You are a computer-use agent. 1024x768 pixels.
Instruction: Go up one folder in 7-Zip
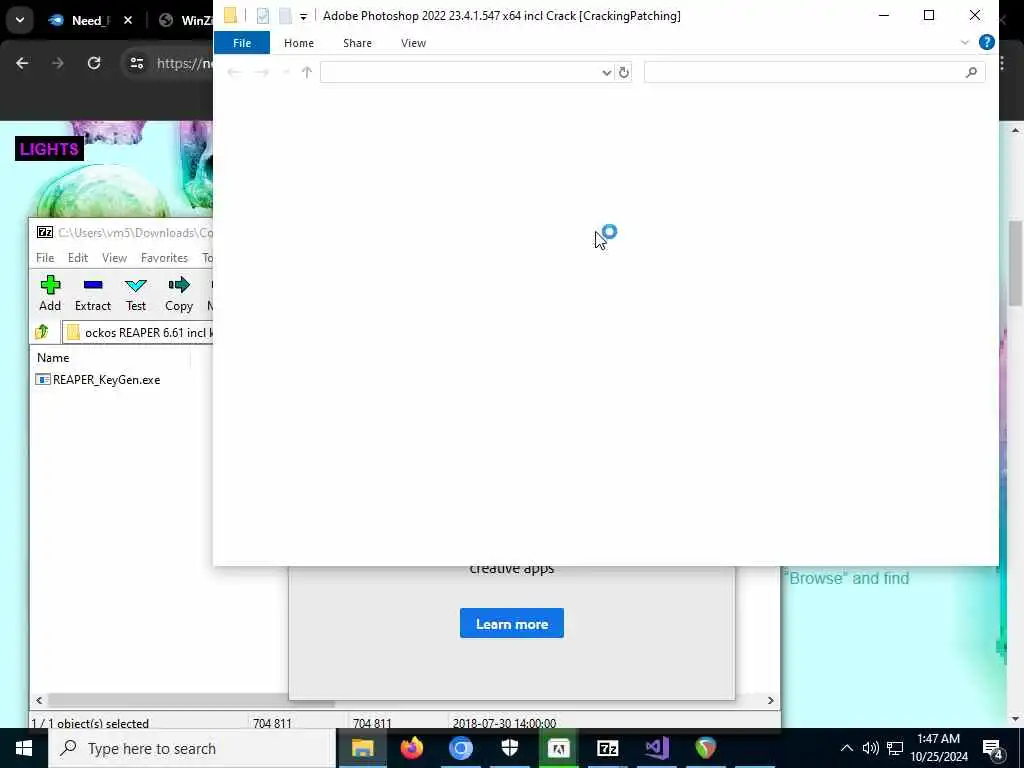[42, 332]
